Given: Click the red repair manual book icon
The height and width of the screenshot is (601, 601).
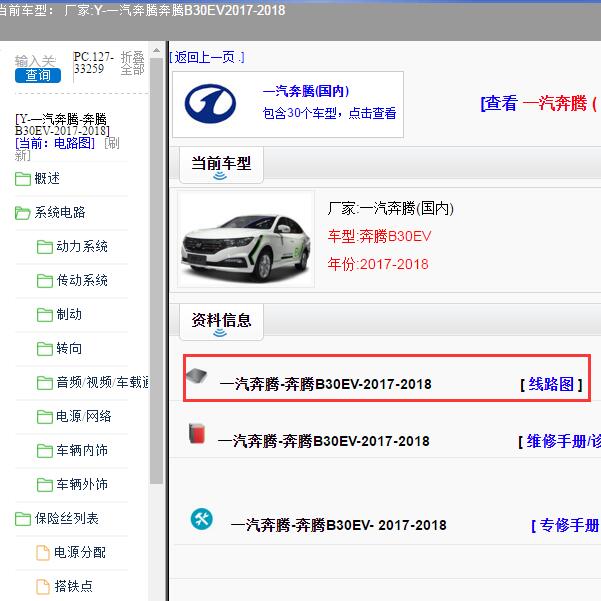Looking at the screenshot, I should point(197,433).
